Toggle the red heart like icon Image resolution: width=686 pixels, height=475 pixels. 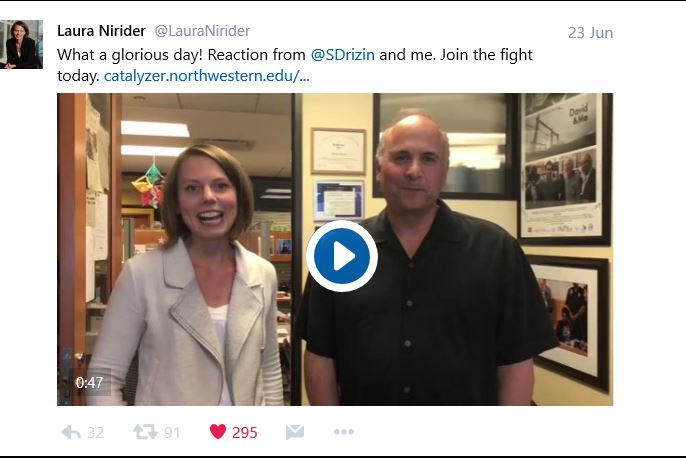[x=218, y=431]
